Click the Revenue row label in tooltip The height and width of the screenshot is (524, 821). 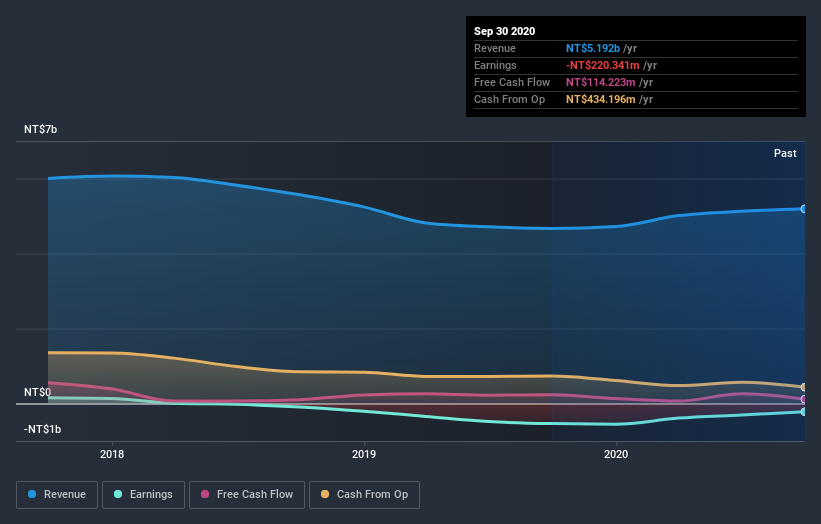[x=495, y=48]
